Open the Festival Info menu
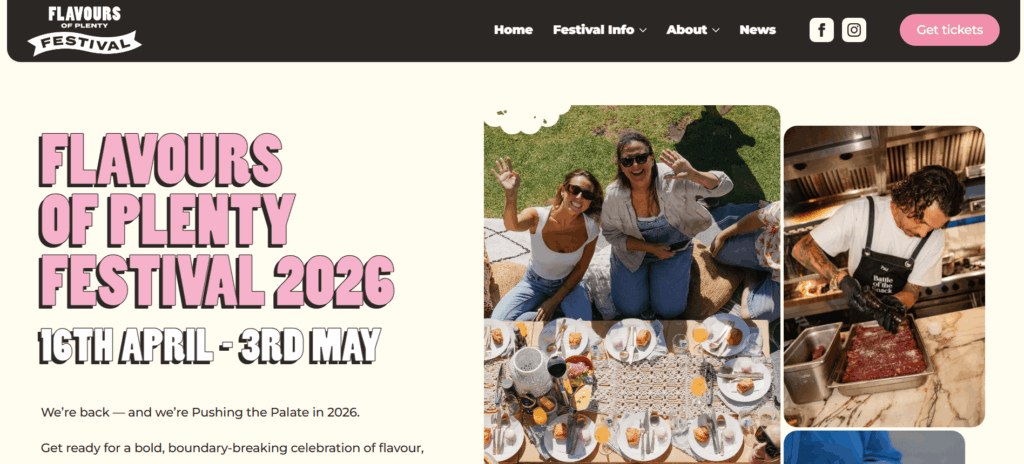 (600, 30)
